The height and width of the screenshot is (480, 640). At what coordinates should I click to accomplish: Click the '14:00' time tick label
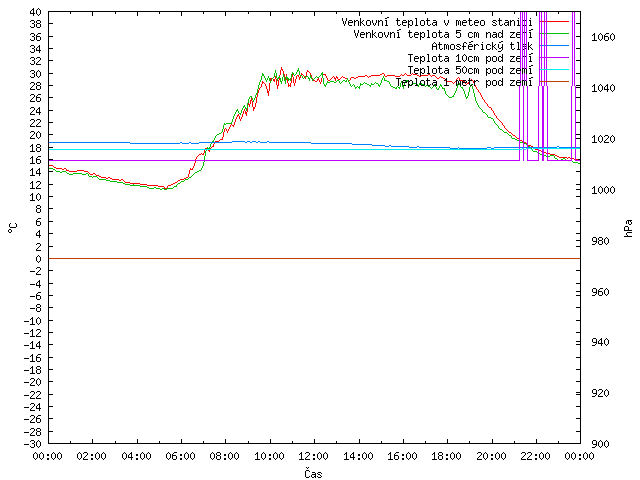358,456
